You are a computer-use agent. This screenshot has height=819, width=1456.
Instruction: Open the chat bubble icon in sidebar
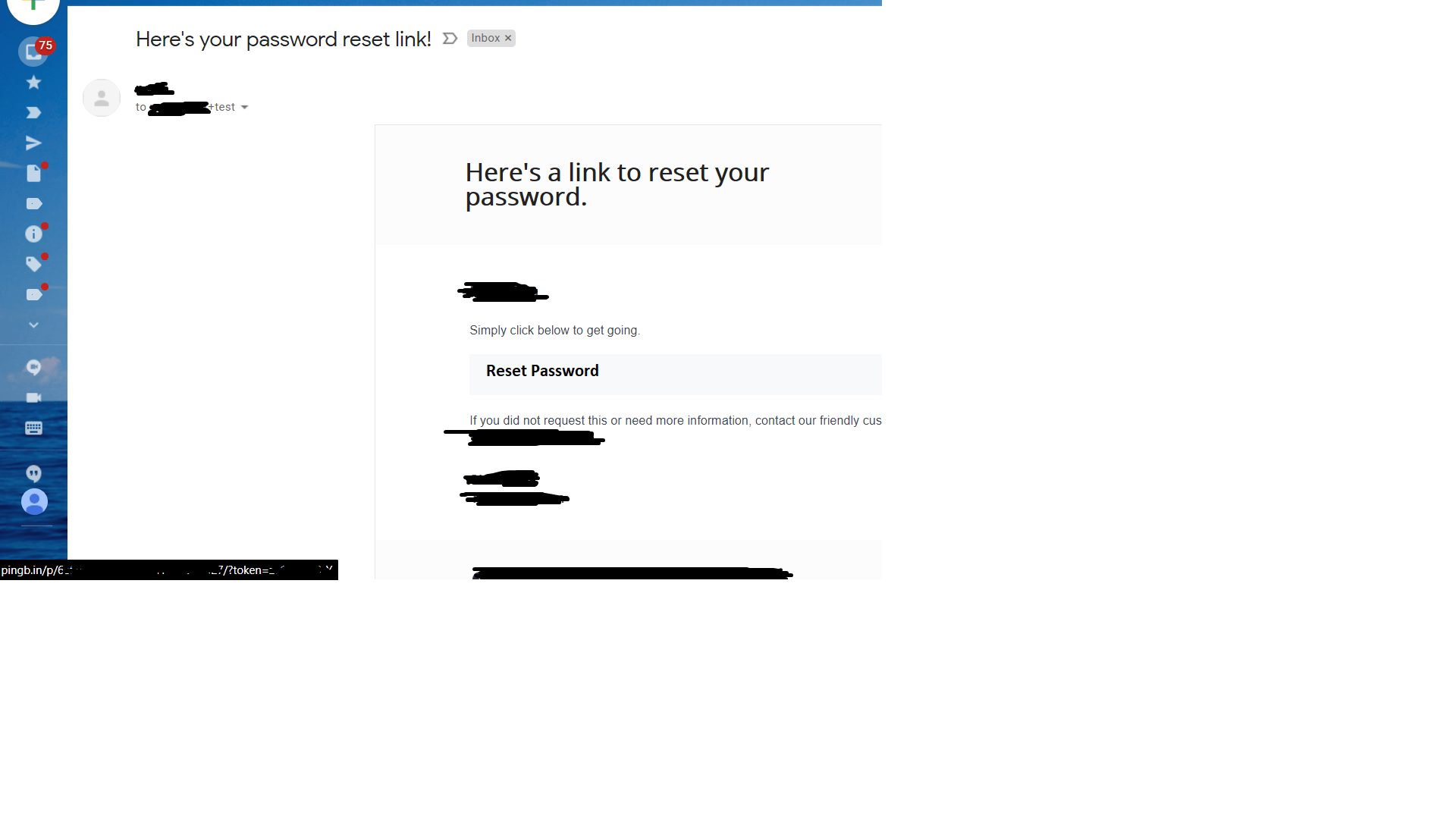pos(33,367)
